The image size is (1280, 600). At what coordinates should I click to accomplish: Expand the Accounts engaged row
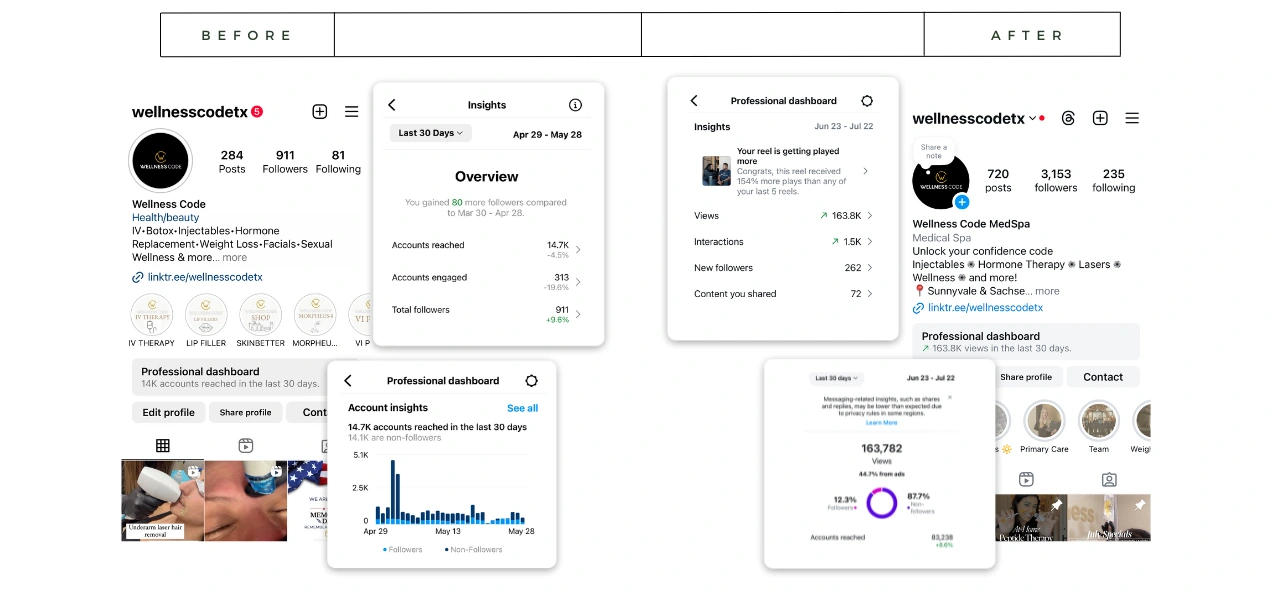487,281
